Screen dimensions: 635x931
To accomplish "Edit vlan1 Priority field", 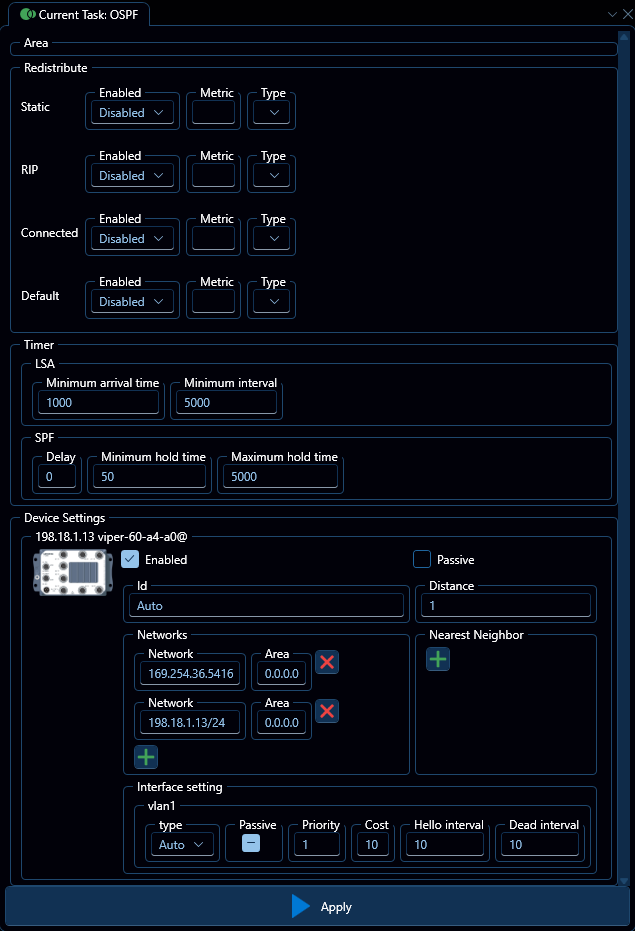I will [x=317, y=844].
